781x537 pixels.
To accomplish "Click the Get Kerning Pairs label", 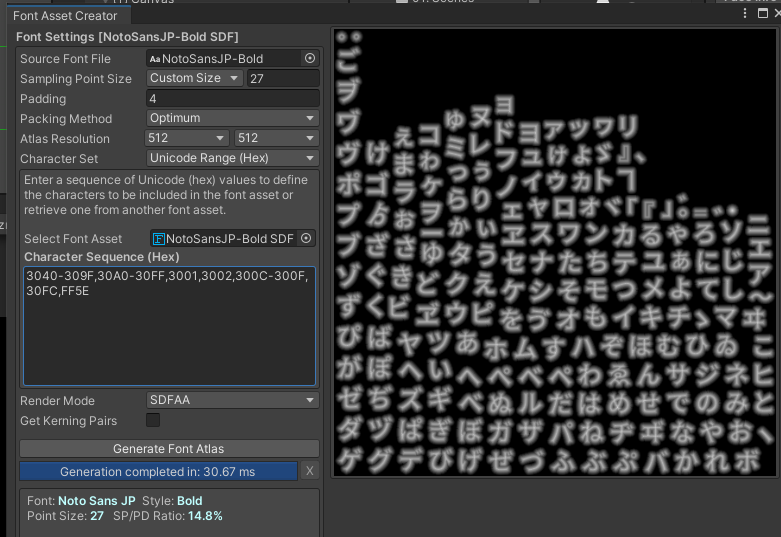I will (68, 420).
